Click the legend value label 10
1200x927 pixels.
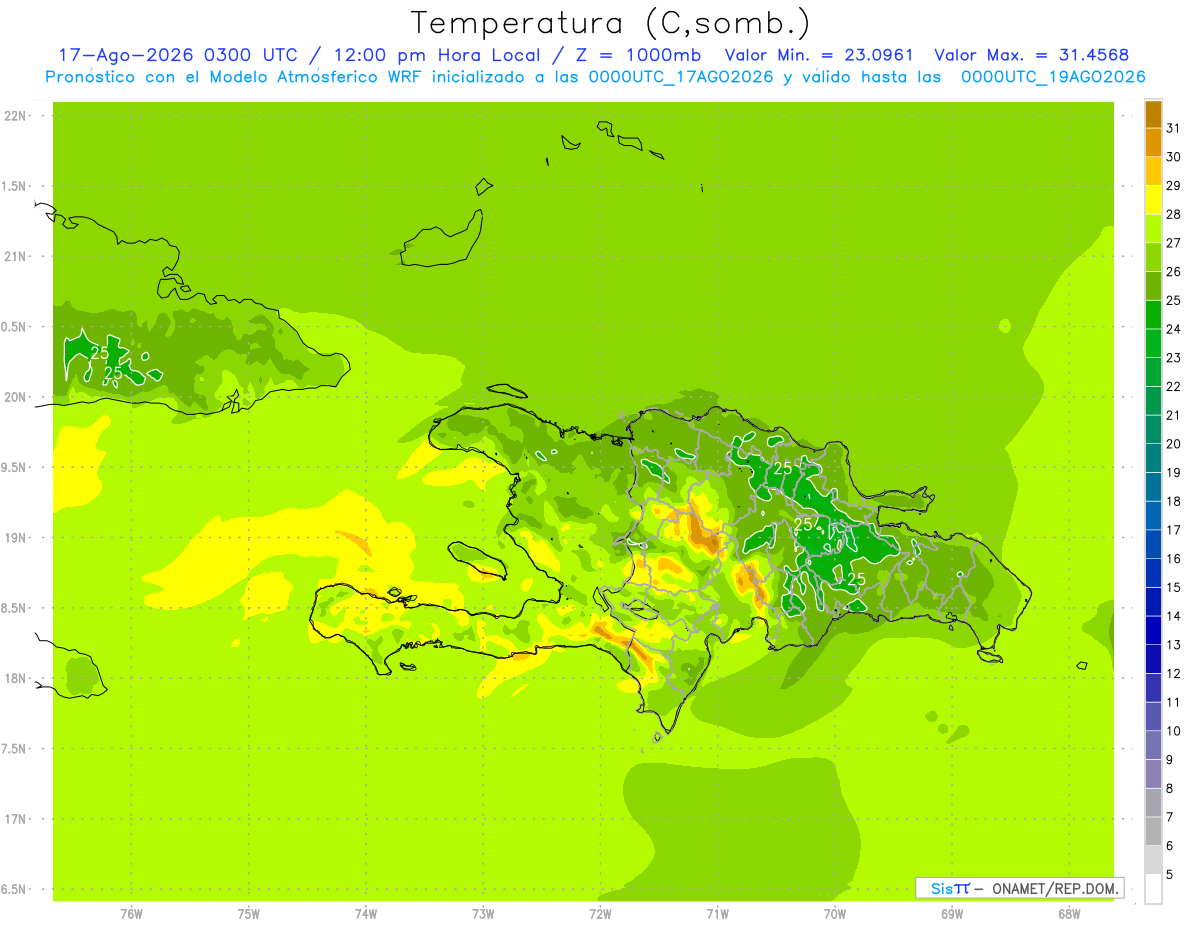1174,731
